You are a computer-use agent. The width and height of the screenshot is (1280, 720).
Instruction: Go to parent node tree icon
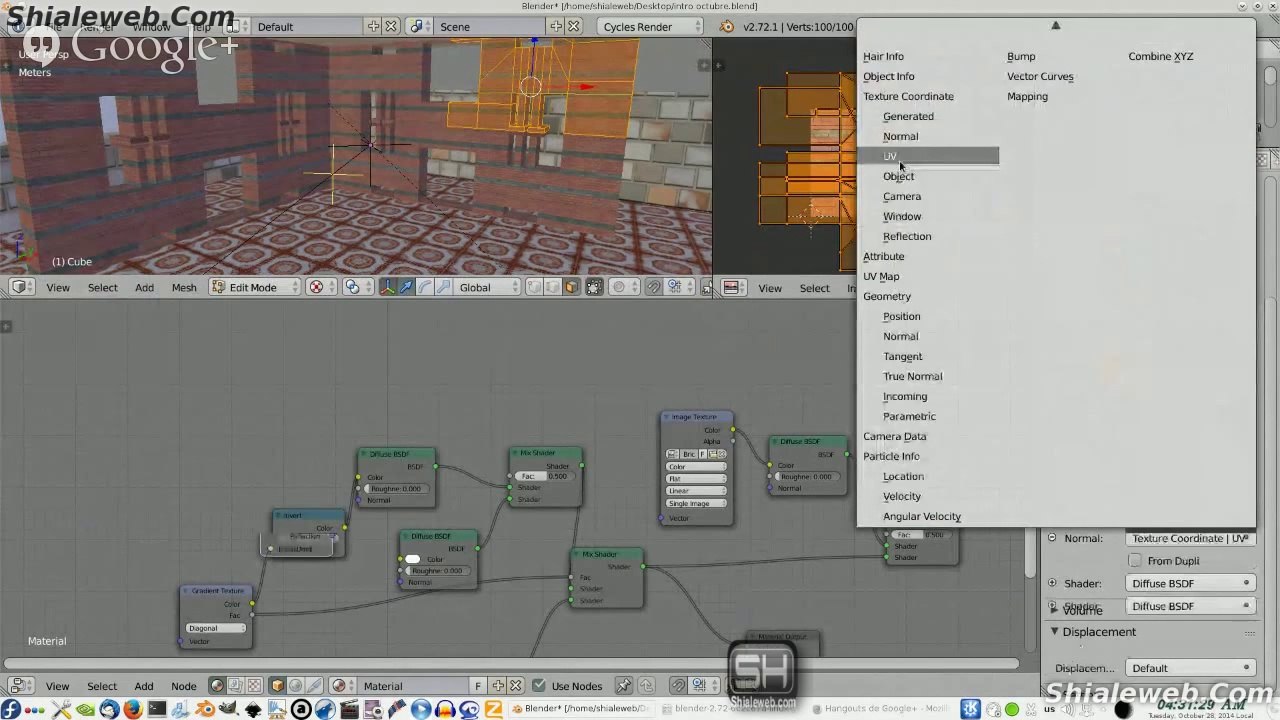tap(647, 686)
